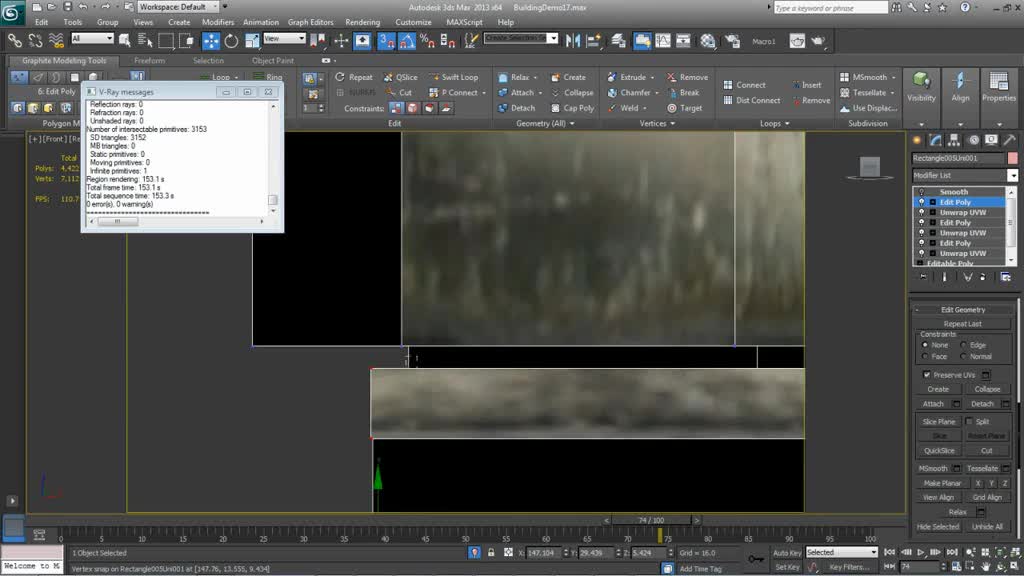Click the Repeat Last button
Viewport: 1024px width, 576px height.
(962, 324)
